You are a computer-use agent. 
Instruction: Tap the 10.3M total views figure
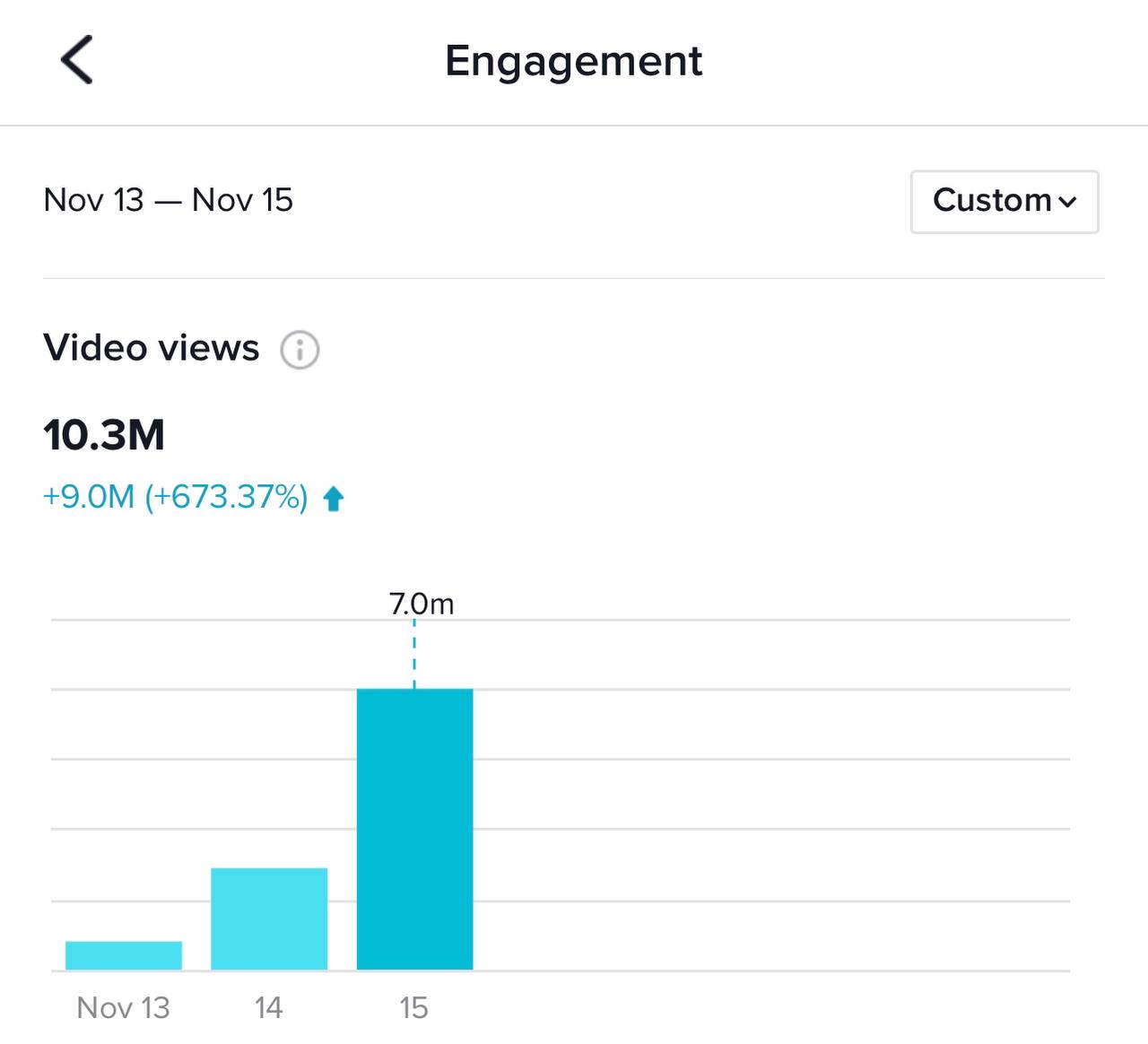(104, 435)
